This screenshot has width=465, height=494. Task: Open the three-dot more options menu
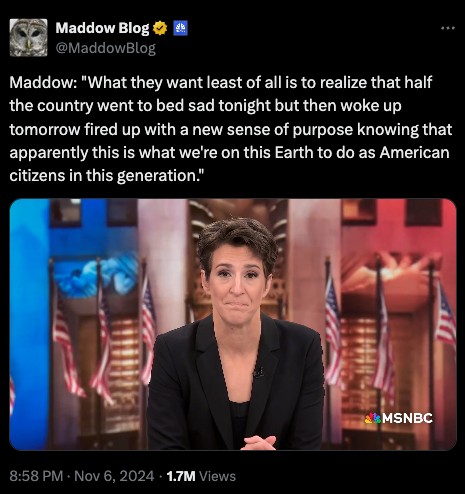[x=448, y=28]
